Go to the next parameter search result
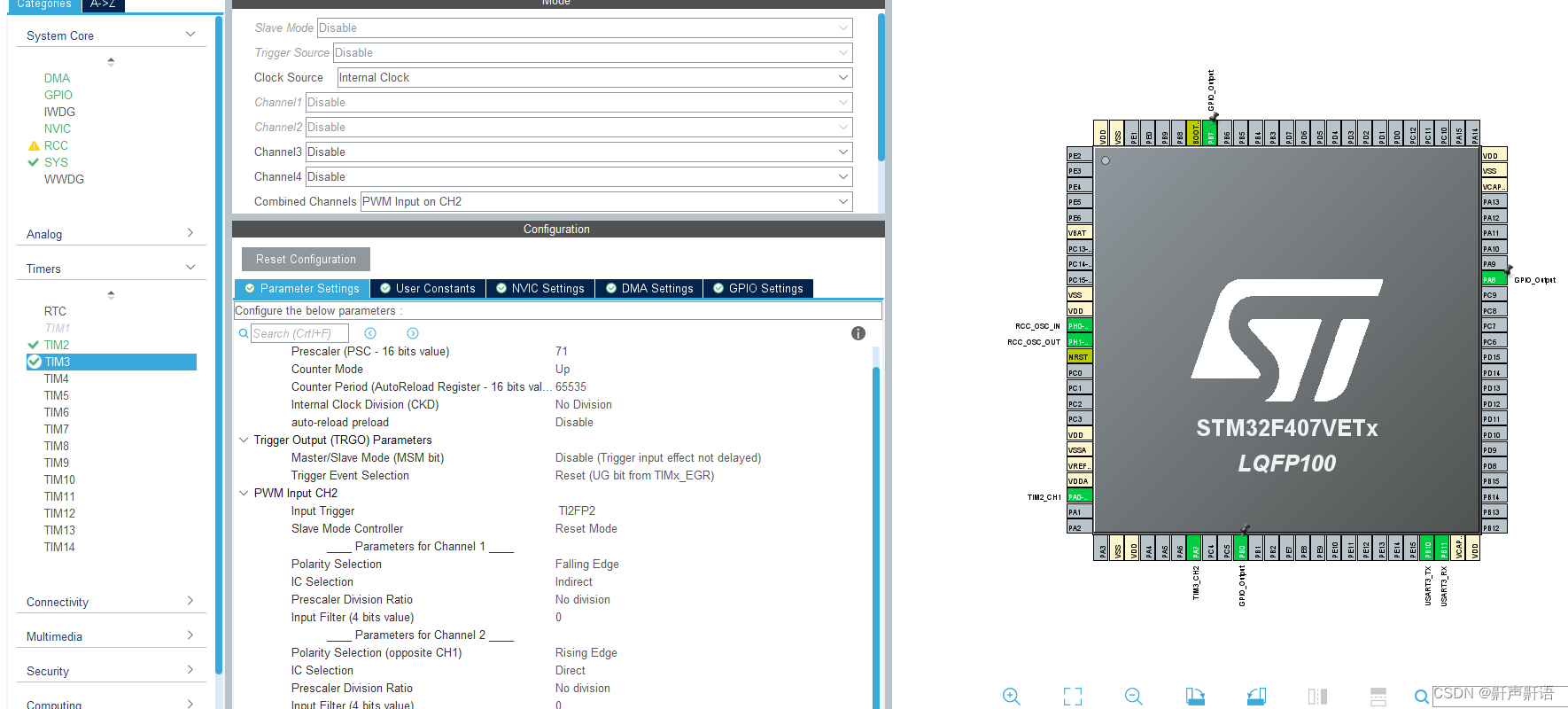Viewport: 1568px width, 709px height. [413, 333]
